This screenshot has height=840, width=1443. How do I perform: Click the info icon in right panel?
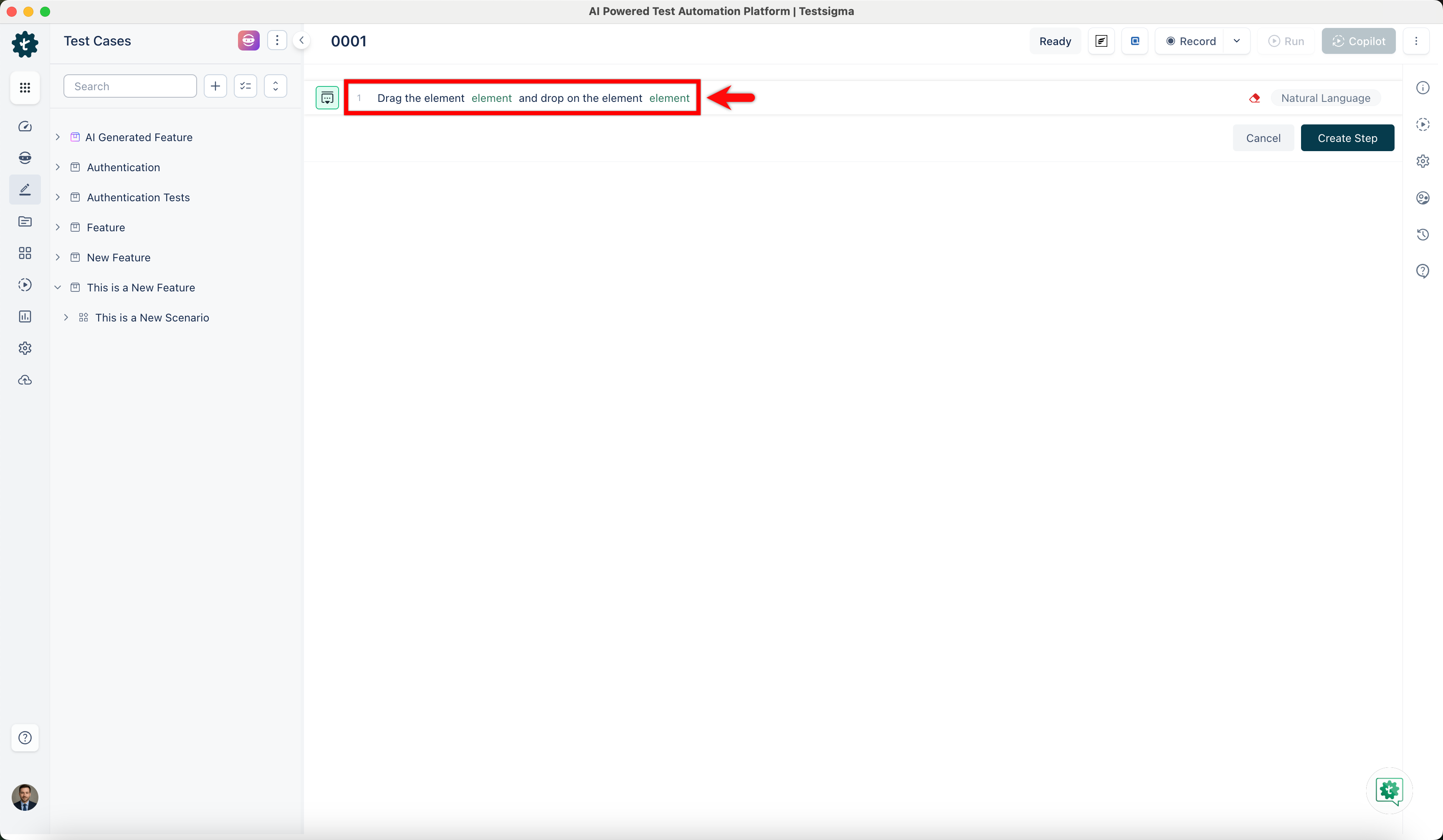[1423, 88]
